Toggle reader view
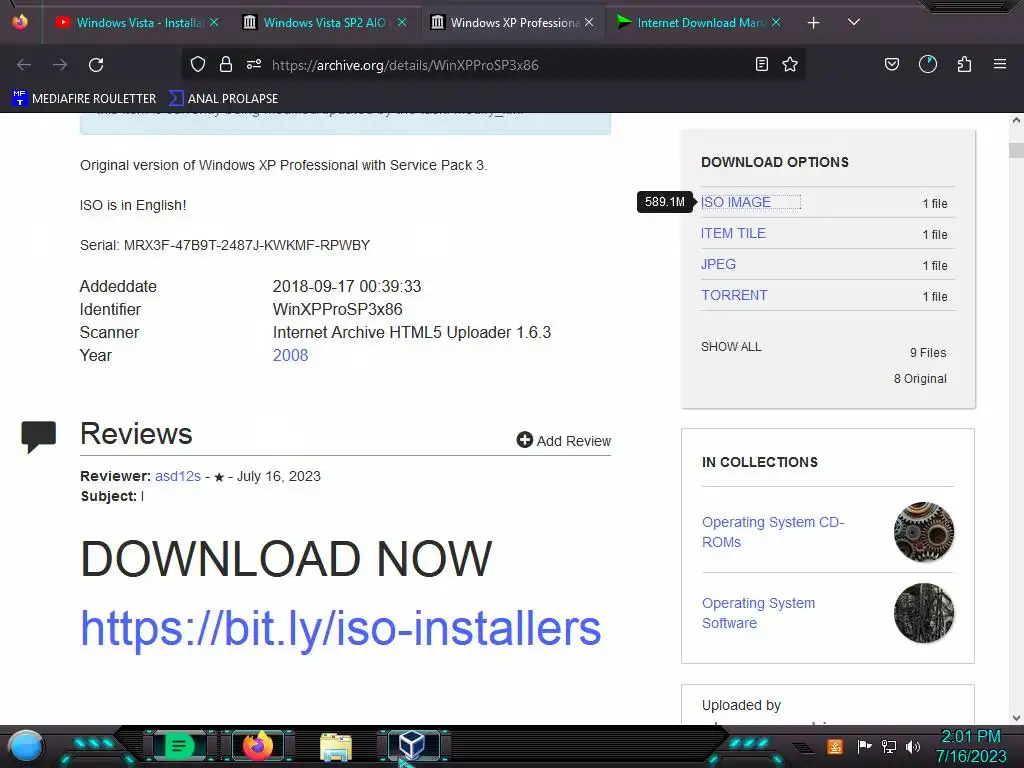Screen dimensions: 1024x768 (761, 64)
